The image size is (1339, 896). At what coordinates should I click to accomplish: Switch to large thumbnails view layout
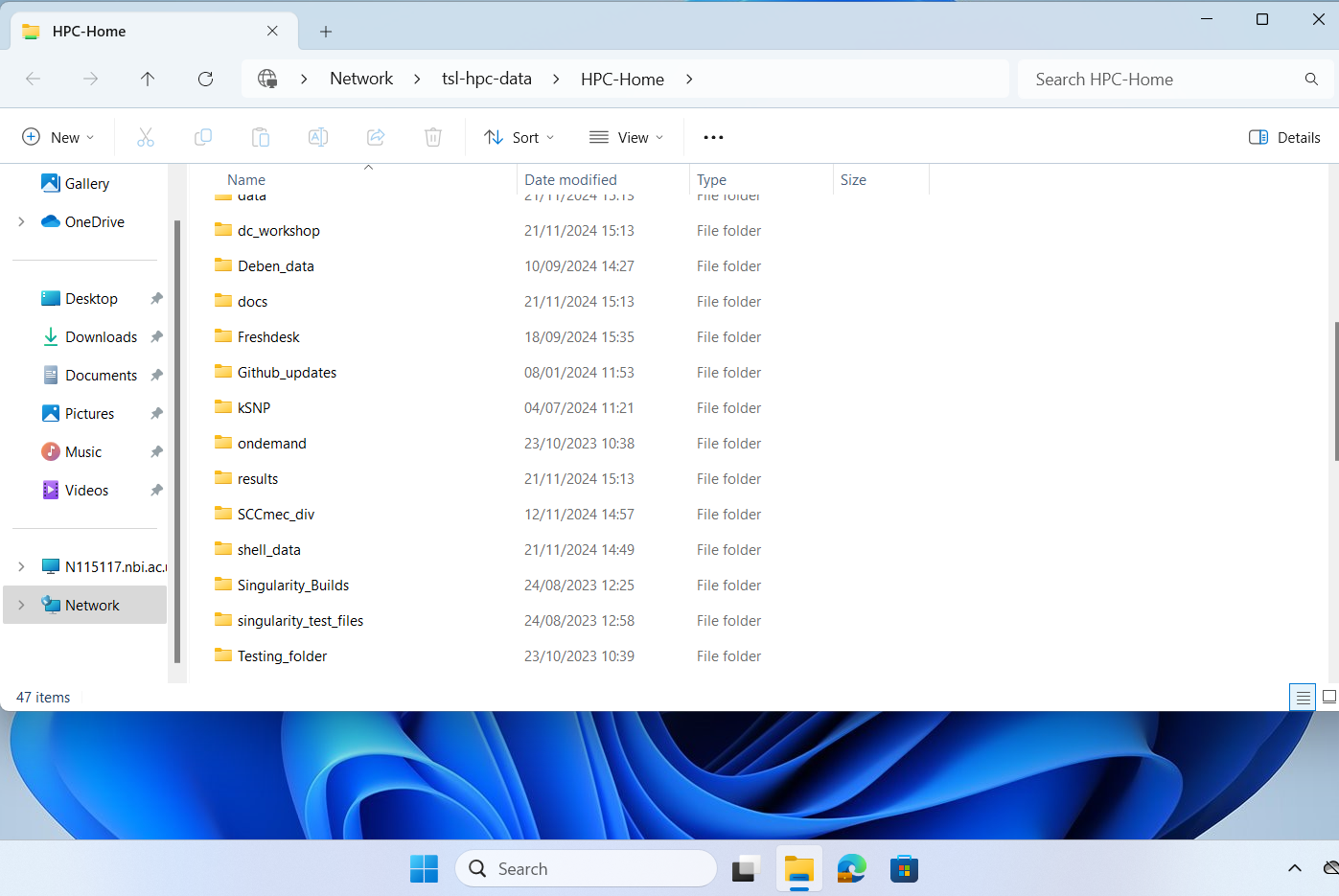pyautogui.click(x=1329, y=698)
